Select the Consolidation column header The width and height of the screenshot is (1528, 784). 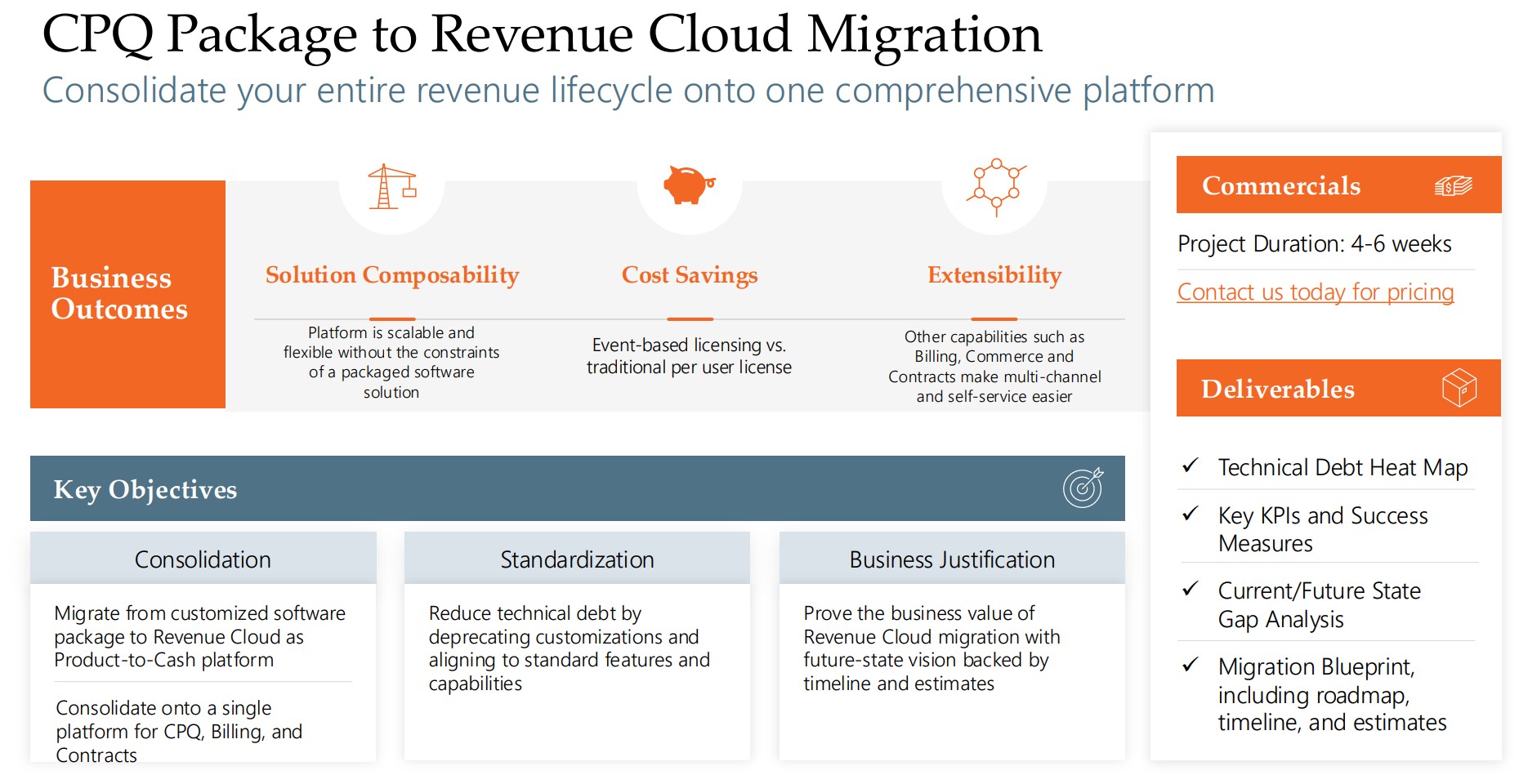[x=203, y=559]
